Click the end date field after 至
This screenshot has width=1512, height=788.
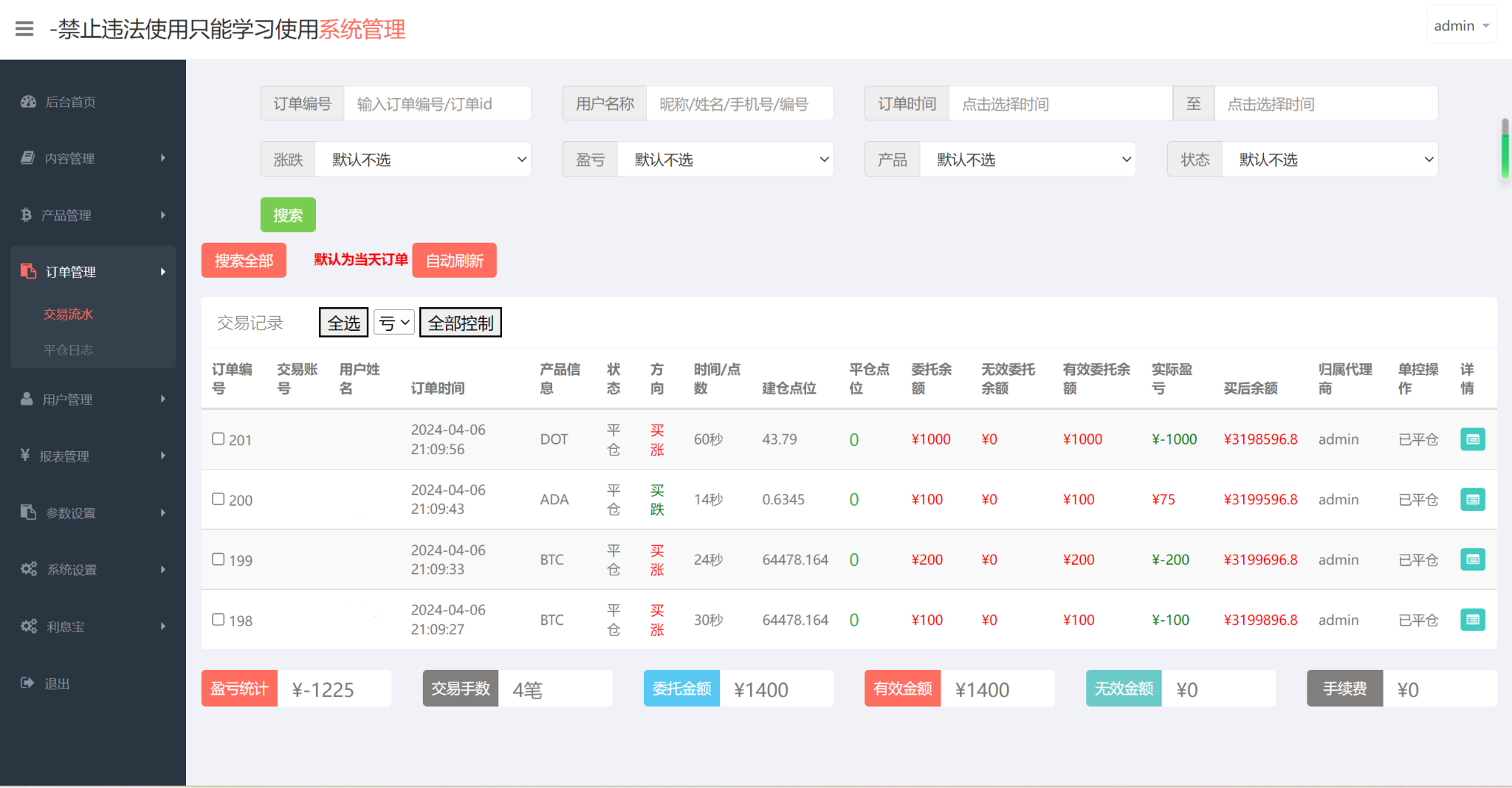[x=1326, y=103]
